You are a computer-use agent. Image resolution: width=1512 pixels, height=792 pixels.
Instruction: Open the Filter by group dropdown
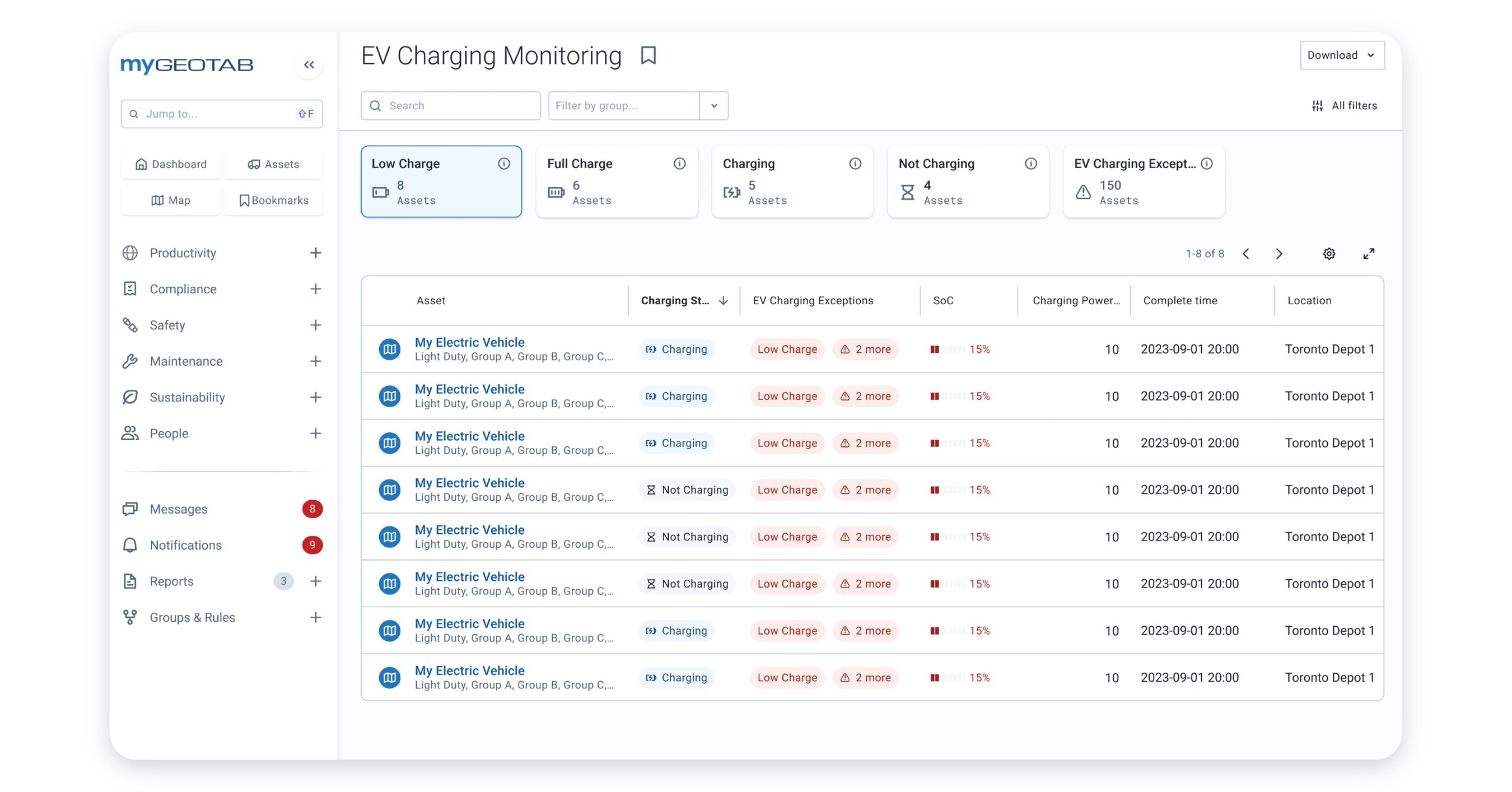pos(714,106)
